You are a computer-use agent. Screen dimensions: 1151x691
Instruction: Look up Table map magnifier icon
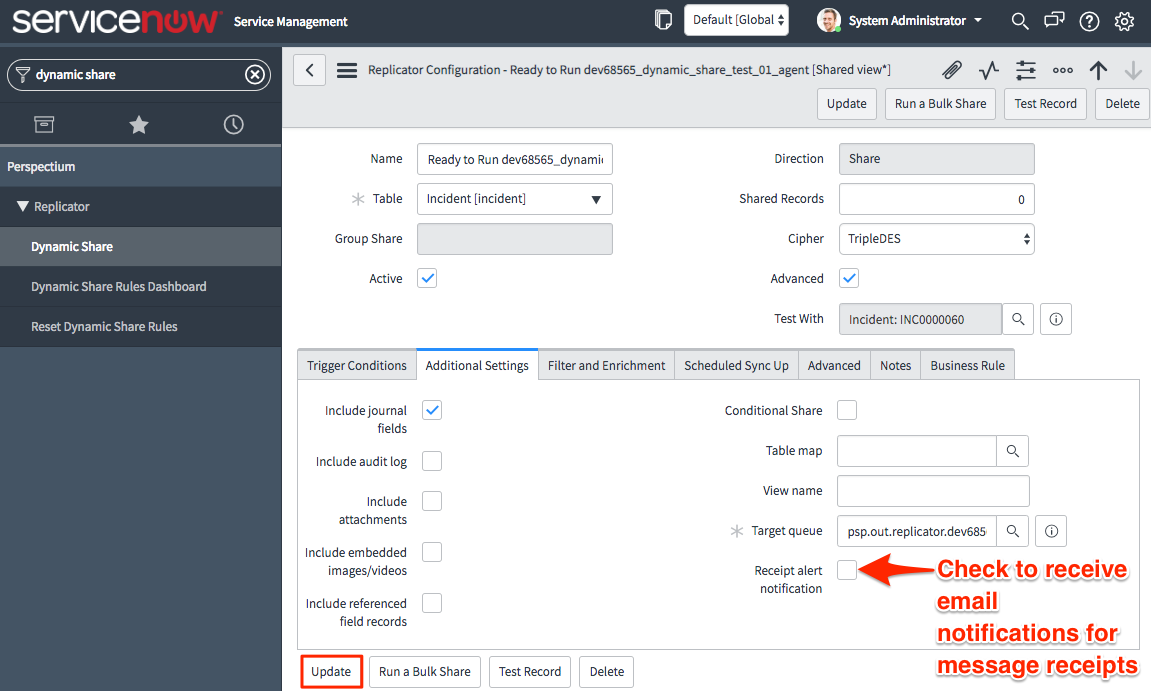[1012, 451]
